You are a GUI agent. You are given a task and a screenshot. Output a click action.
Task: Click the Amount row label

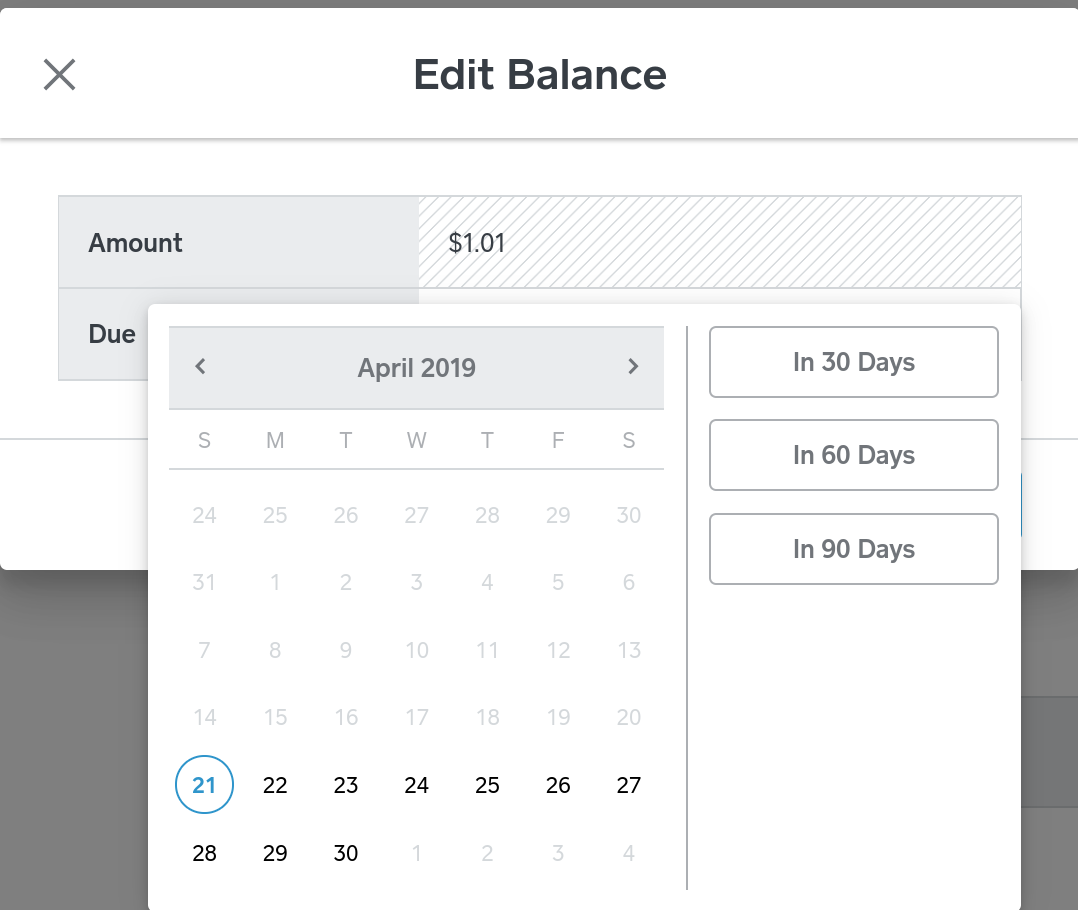(x=136, y=243)
